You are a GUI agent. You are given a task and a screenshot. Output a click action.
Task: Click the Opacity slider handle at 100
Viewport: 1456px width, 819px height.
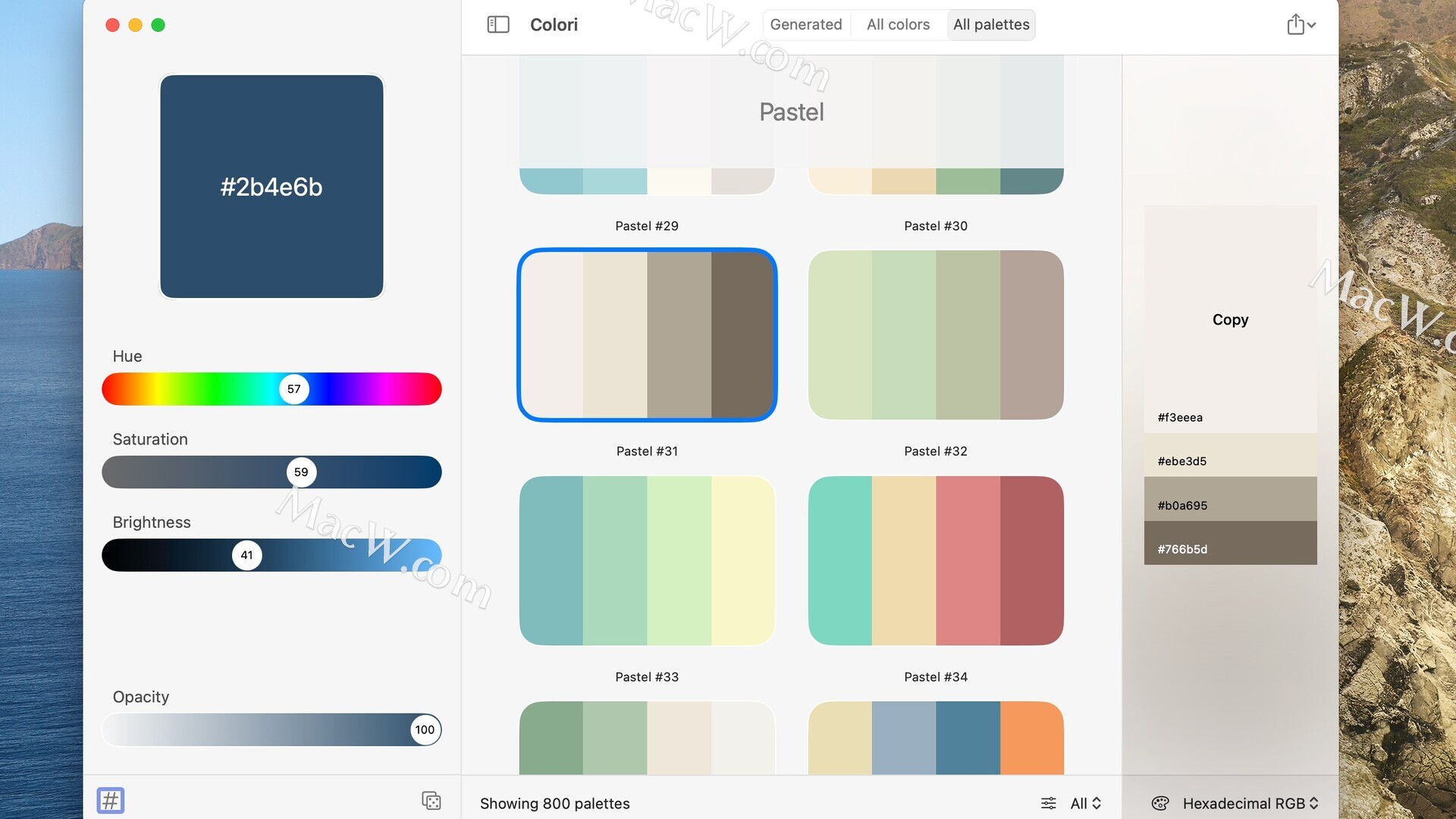(x=425, y=730)
